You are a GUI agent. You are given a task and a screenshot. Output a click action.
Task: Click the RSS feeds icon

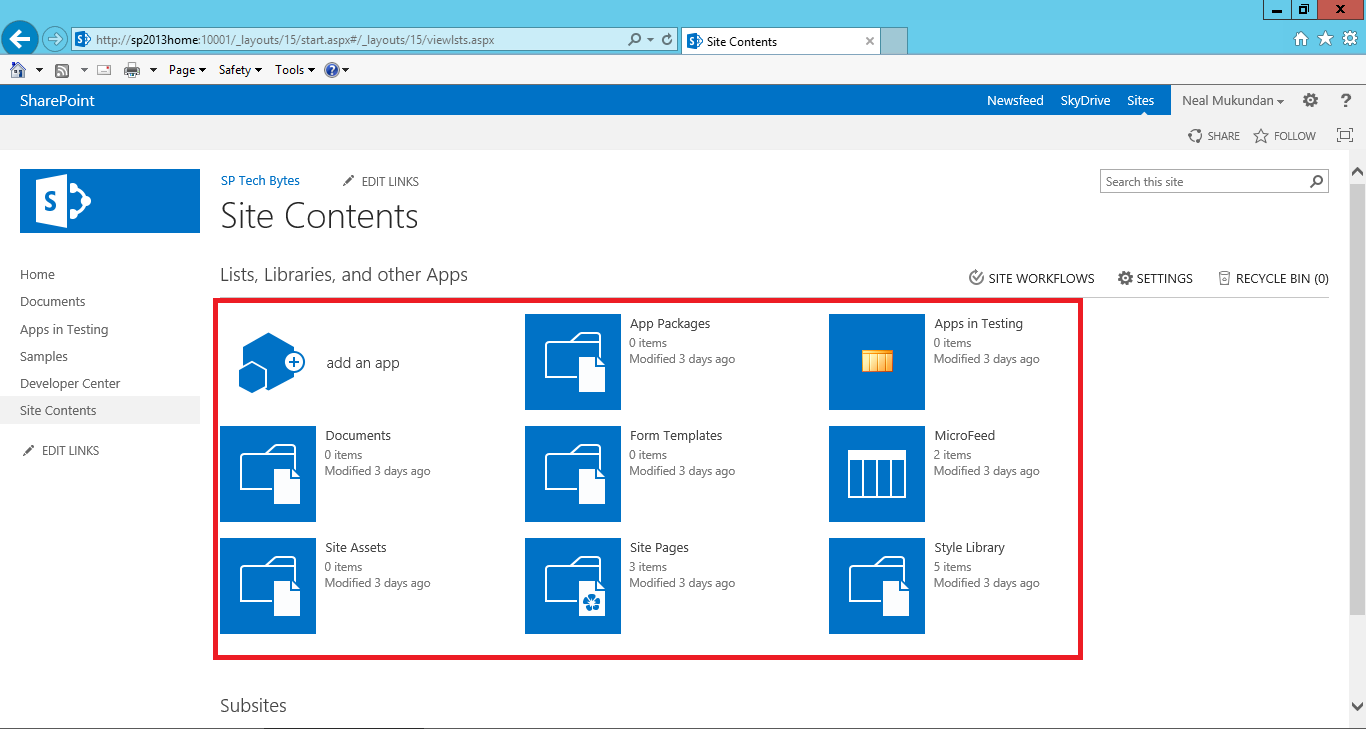point(62,70)
